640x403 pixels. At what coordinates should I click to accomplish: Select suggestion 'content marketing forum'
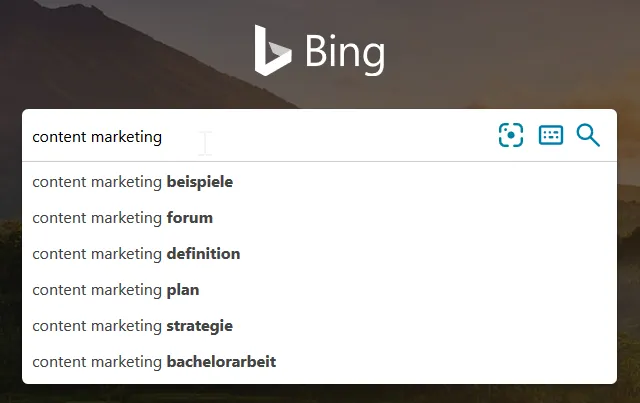(319, 218)
